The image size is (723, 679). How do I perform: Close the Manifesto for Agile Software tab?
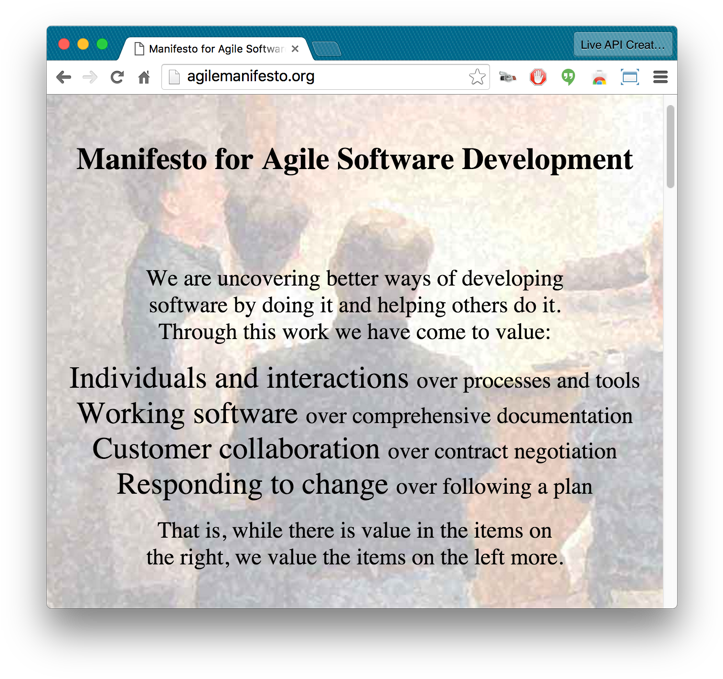coord(295,48)
